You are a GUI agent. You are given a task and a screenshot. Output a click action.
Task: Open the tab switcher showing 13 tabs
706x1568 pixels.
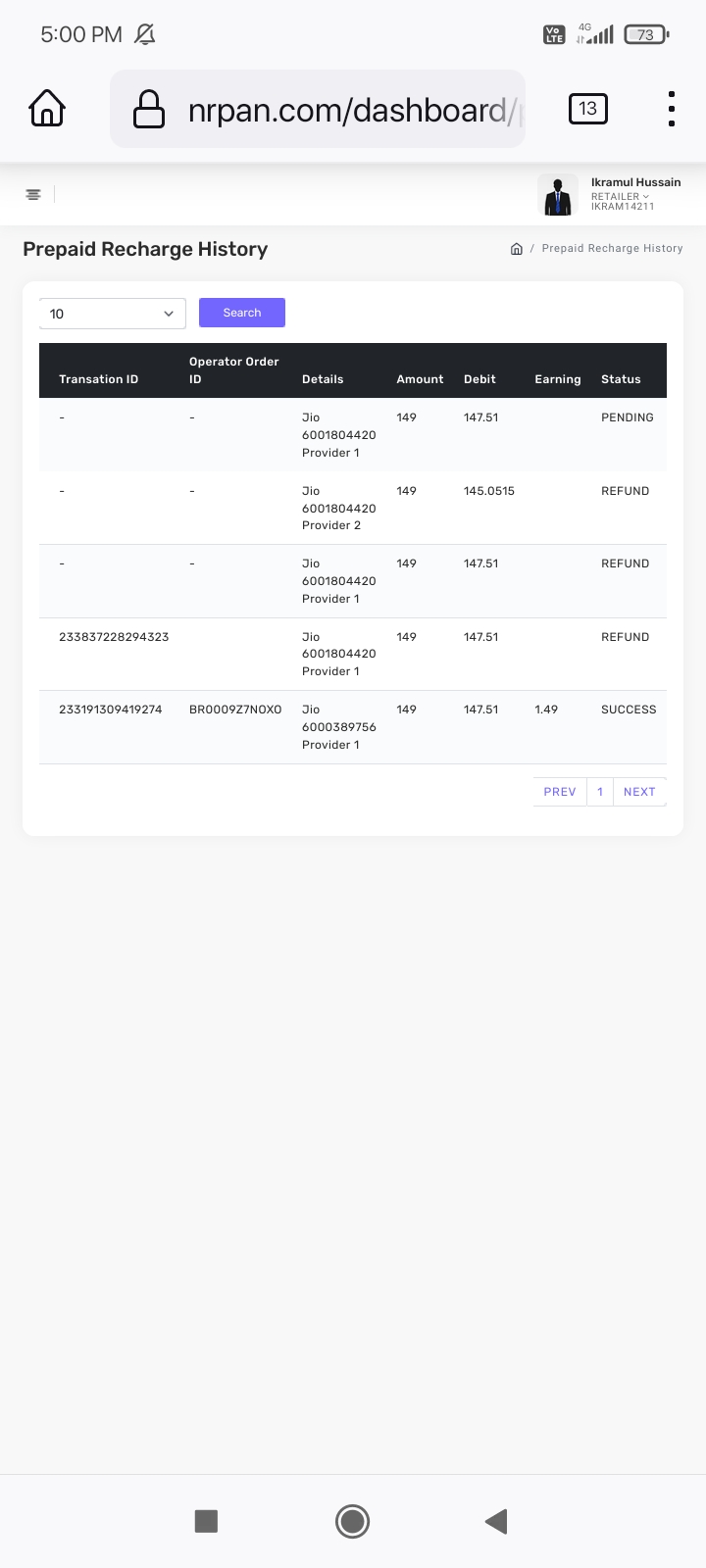click(x=587, y=109)
